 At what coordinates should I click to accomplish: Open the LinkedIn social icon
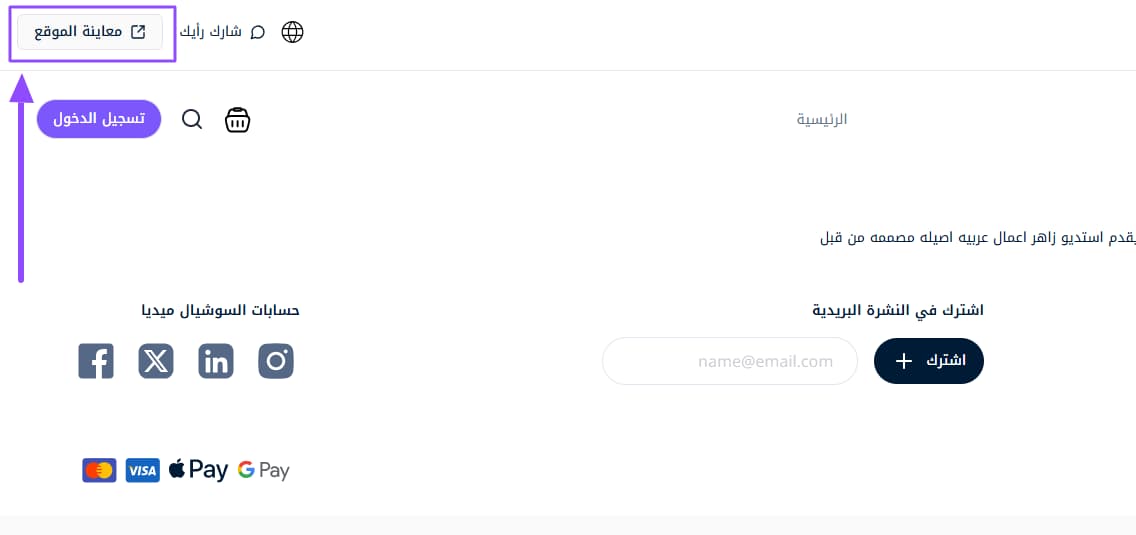216,361
